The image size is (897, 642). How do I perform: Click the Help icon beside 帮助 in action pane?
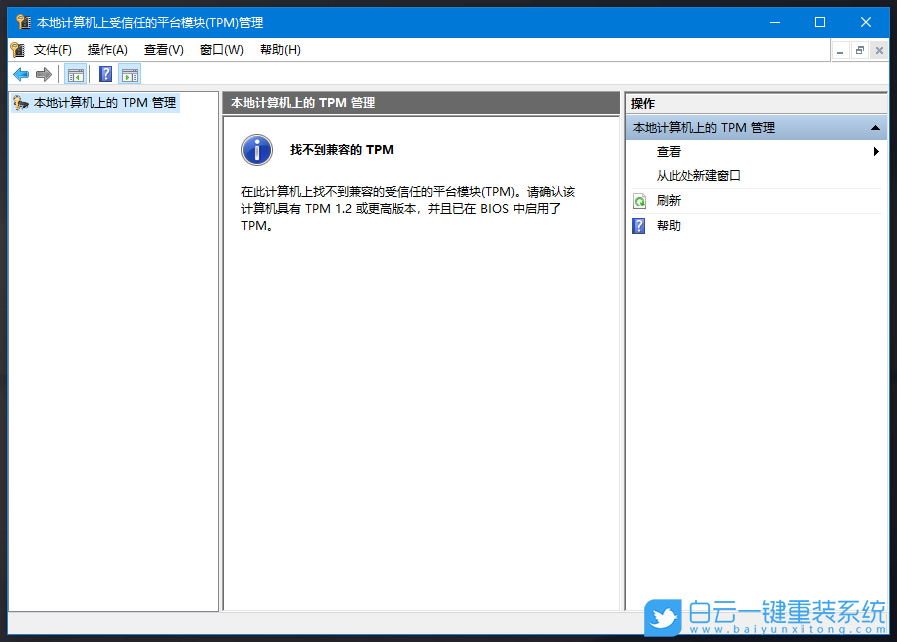(x=638, y=225)
